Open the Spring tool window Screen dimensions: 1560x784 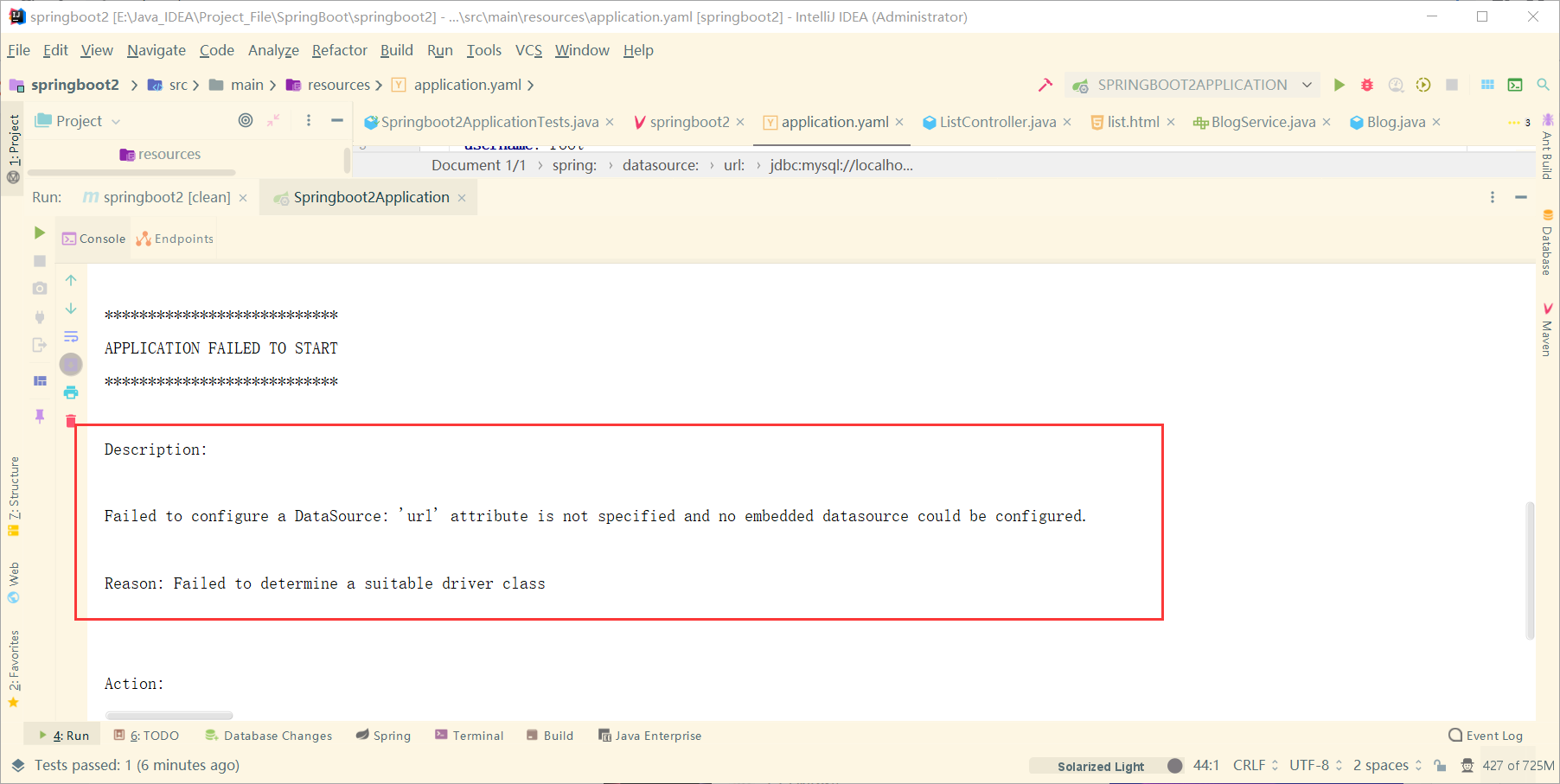(x=383, y=736)
